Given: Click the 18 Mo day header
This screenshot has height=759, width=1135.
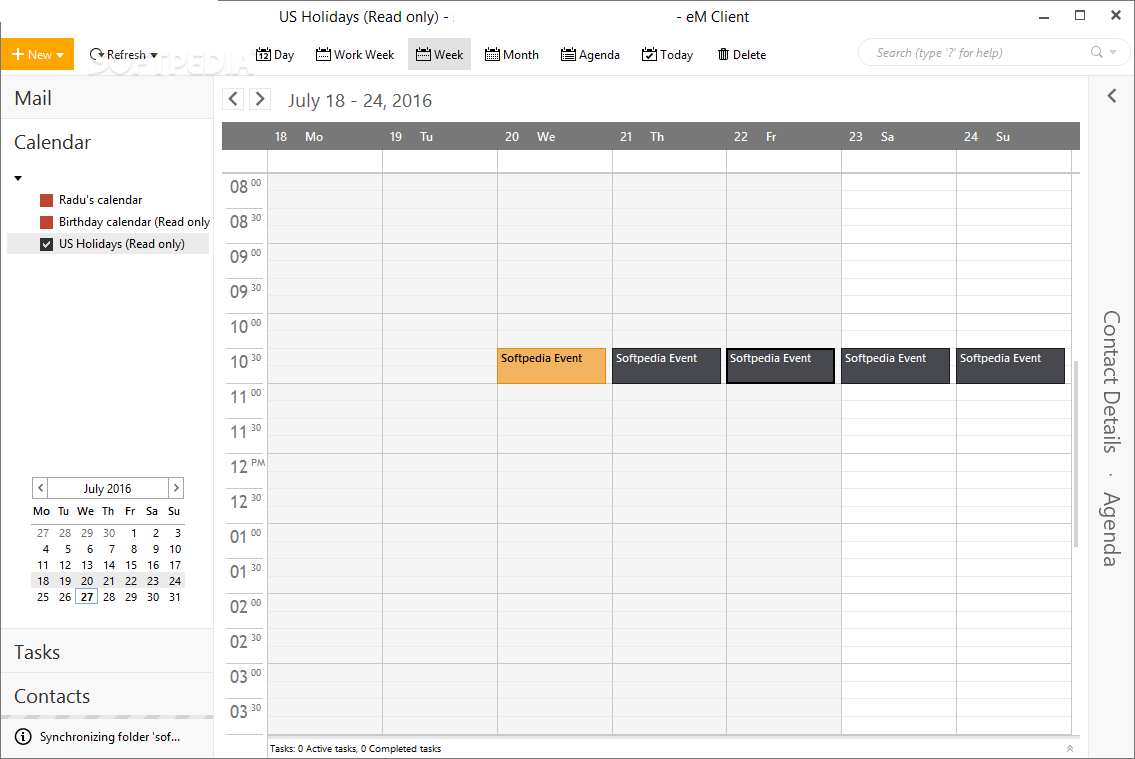Looking at the screenshot, I should click(x=324, y=137).
